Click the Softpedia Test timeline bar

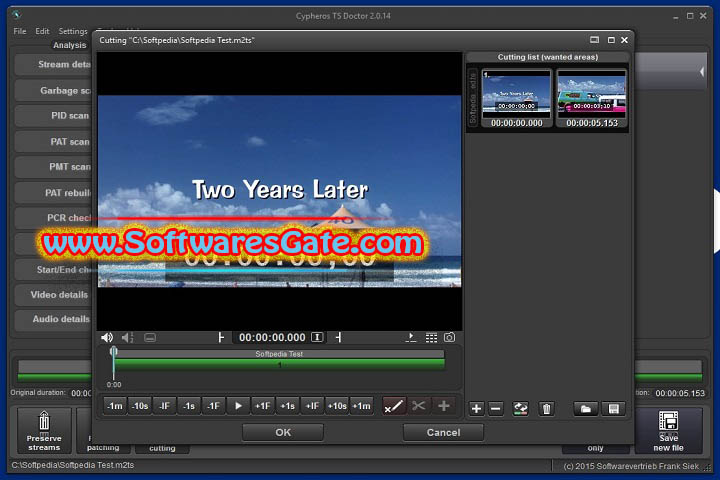coord(280,354)
